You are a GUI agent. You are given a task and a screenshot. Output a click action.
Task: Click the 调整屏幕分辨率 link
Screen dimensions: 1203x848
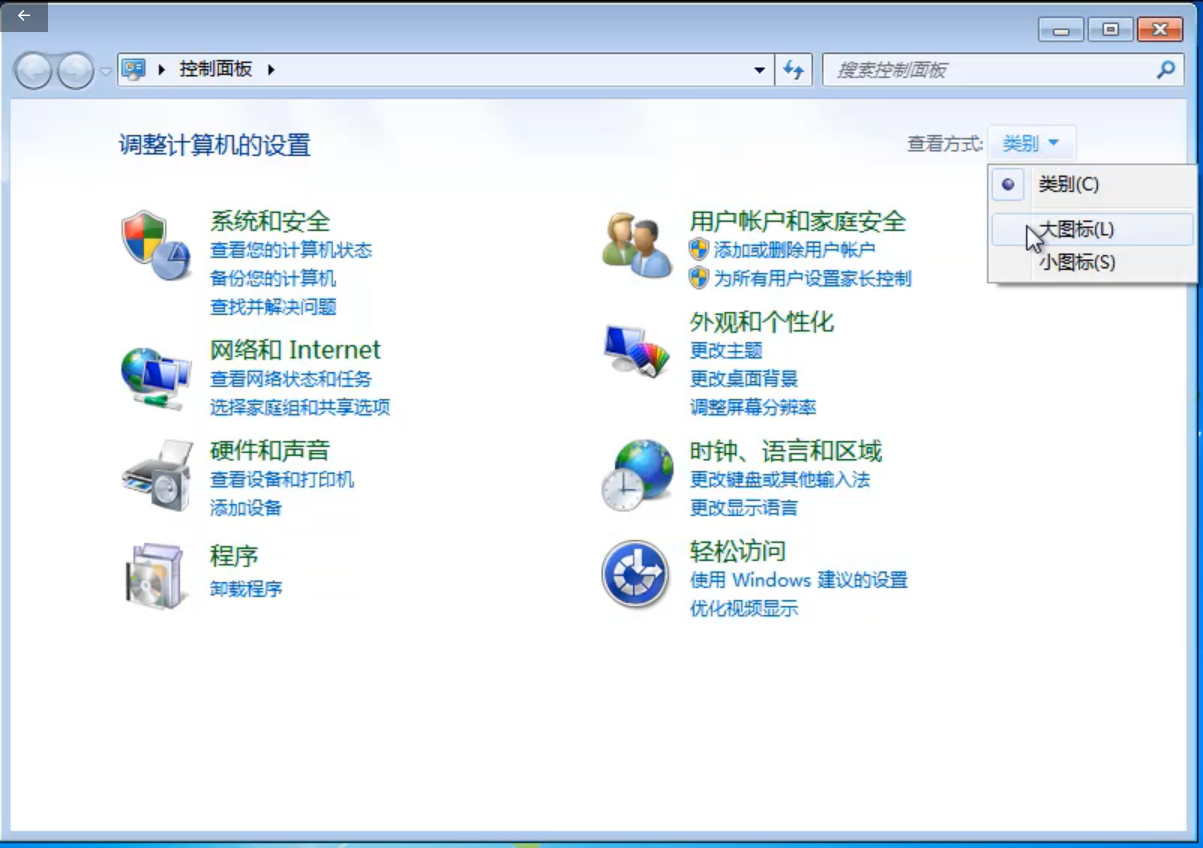point(752,407)
